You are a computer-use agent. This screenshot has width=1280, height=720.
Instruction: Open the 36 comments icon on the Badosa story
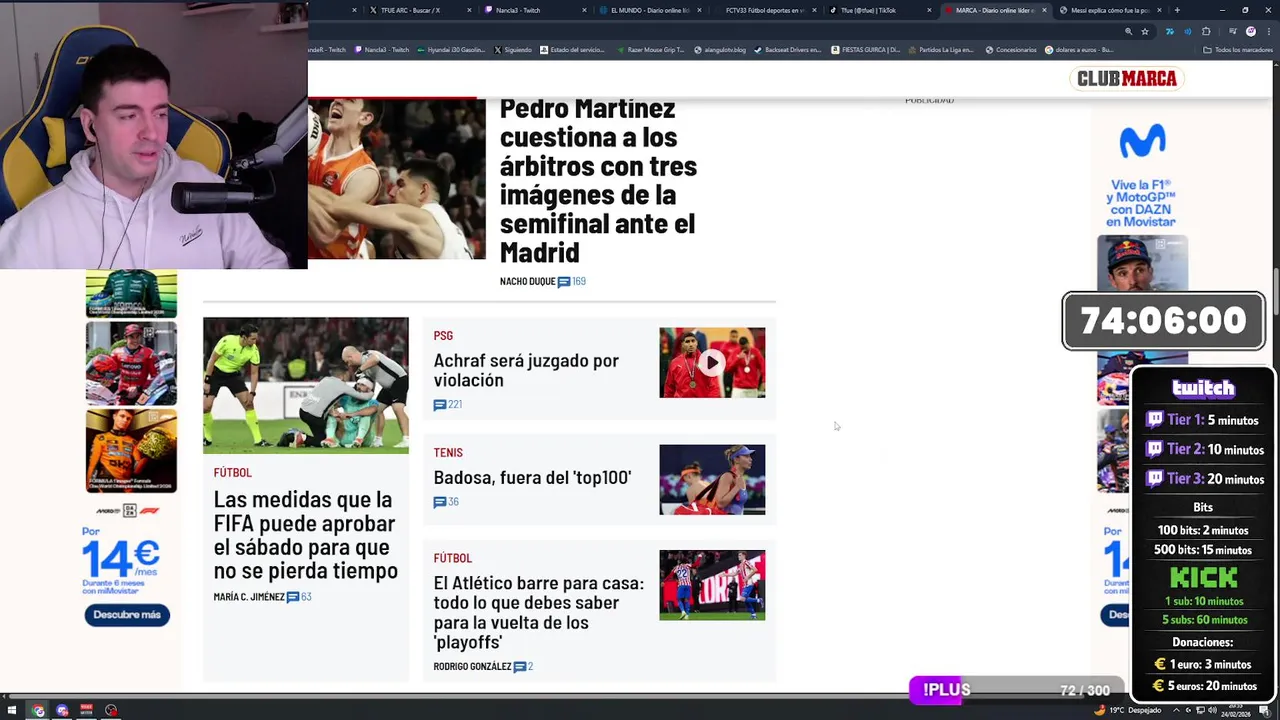(x=440, y=502)
